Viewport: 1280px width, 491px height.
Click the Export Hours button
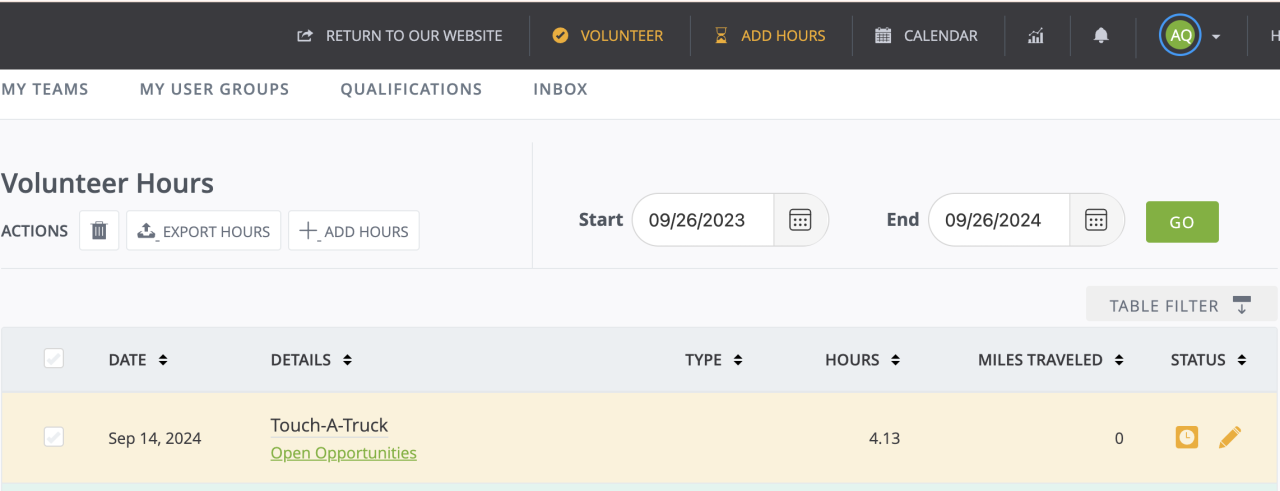[x=204, y=231]
